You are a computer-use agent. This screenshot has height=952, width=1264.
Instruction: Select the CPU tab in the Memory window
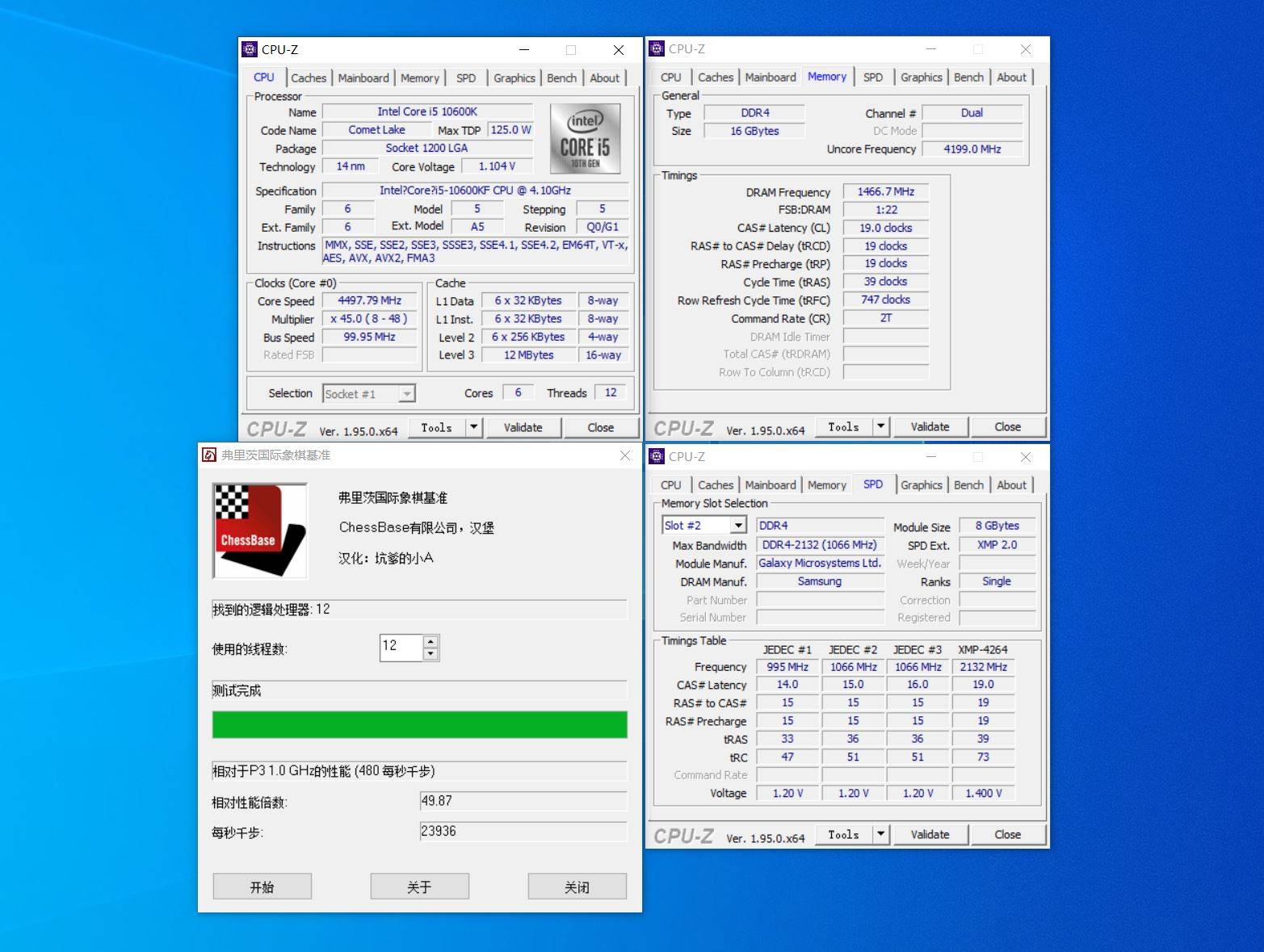pos(671,78)
